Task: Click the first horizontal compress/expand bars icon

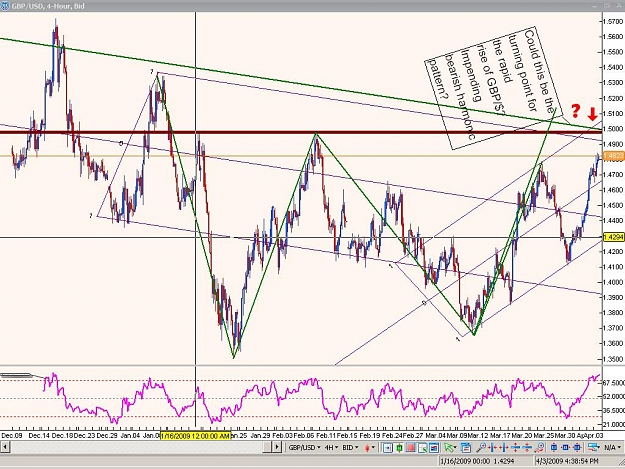Action: 493,448
